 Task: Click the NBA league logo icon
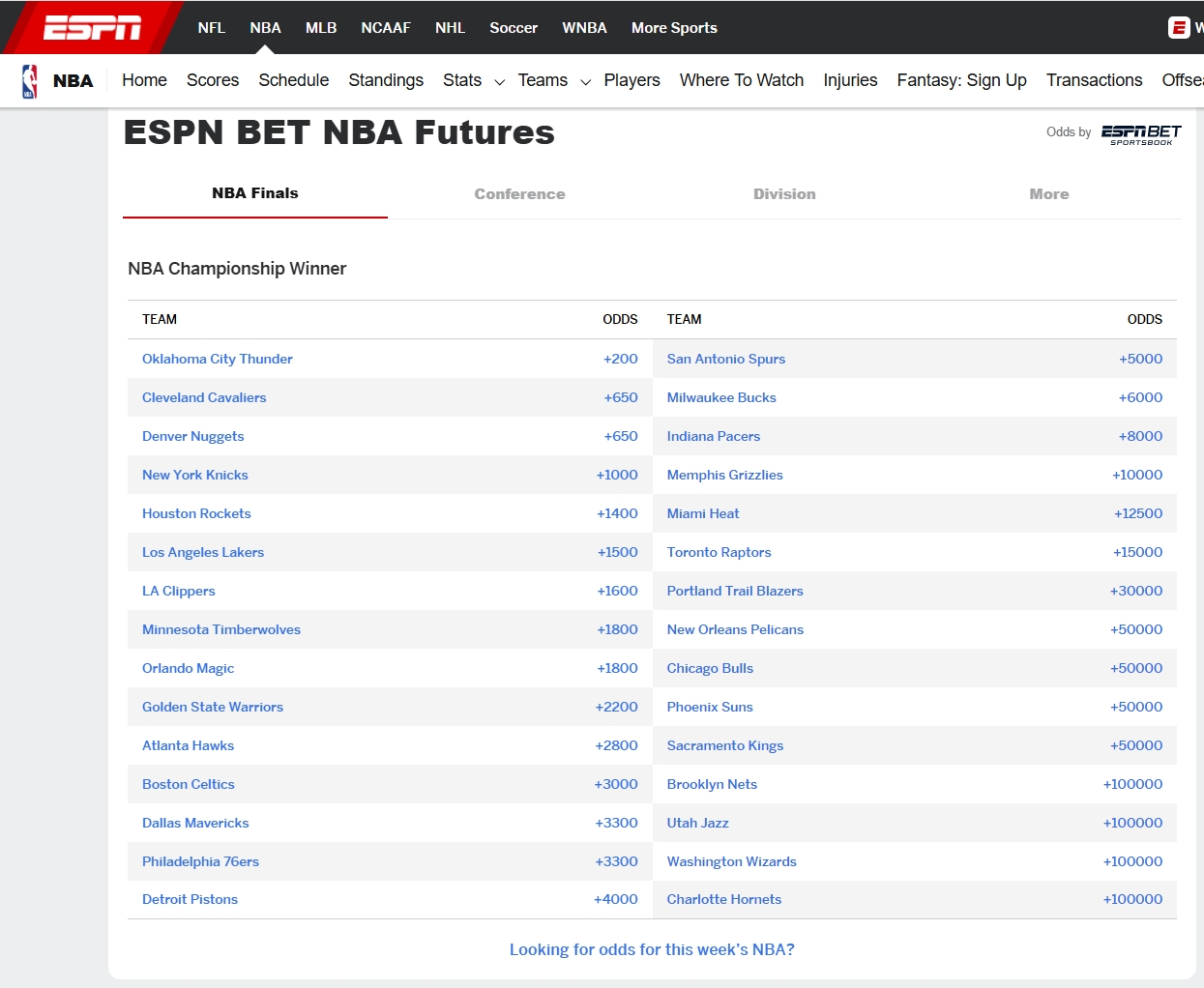(x=30, y=81)
